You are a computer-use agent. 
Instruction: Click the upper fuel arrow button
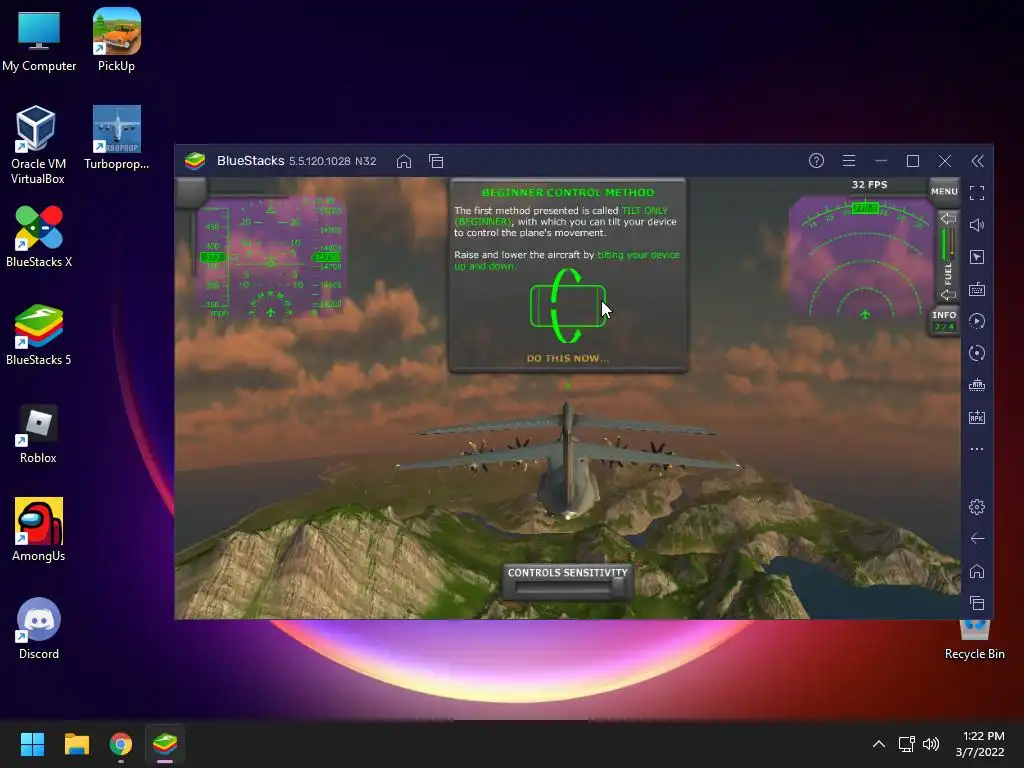(x=948, y=219)
